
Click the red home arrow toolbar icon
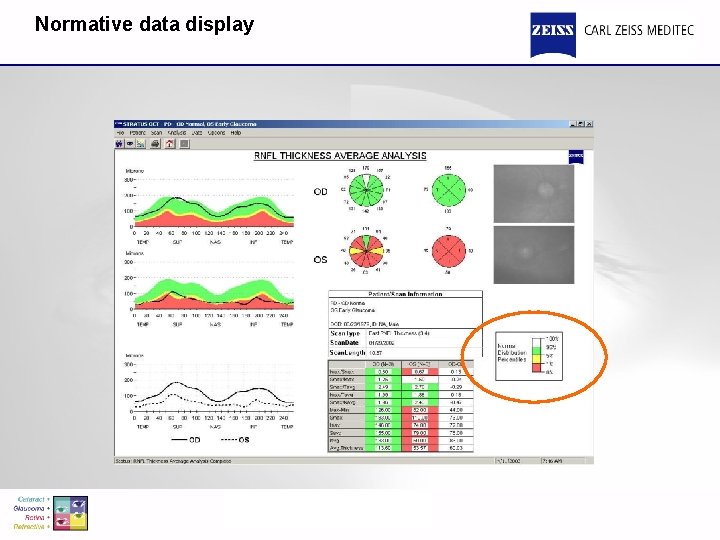coord(170,144)
